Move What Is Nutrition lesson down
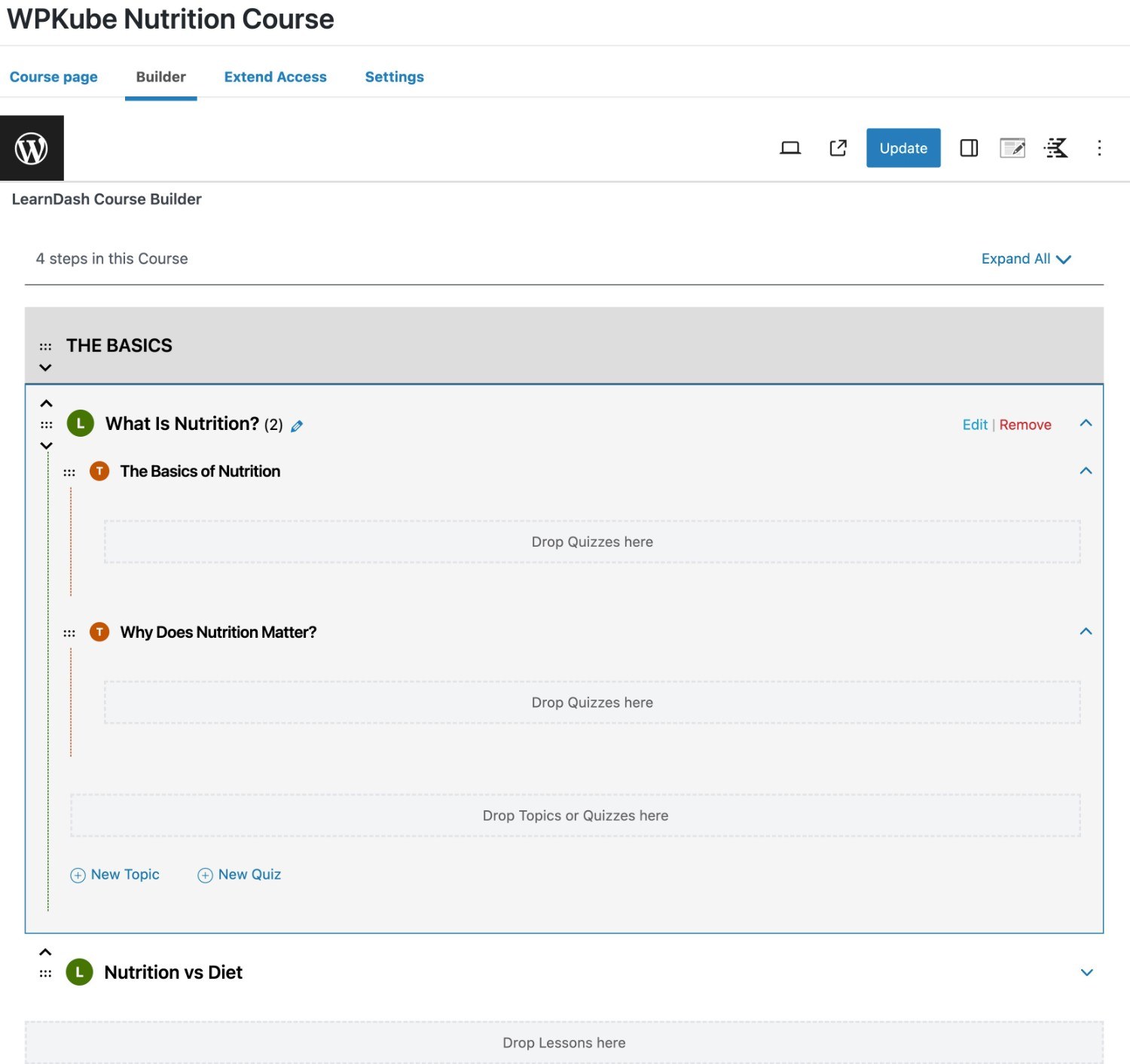This screenshot has height=1064, width=1130. coord(46,446)
